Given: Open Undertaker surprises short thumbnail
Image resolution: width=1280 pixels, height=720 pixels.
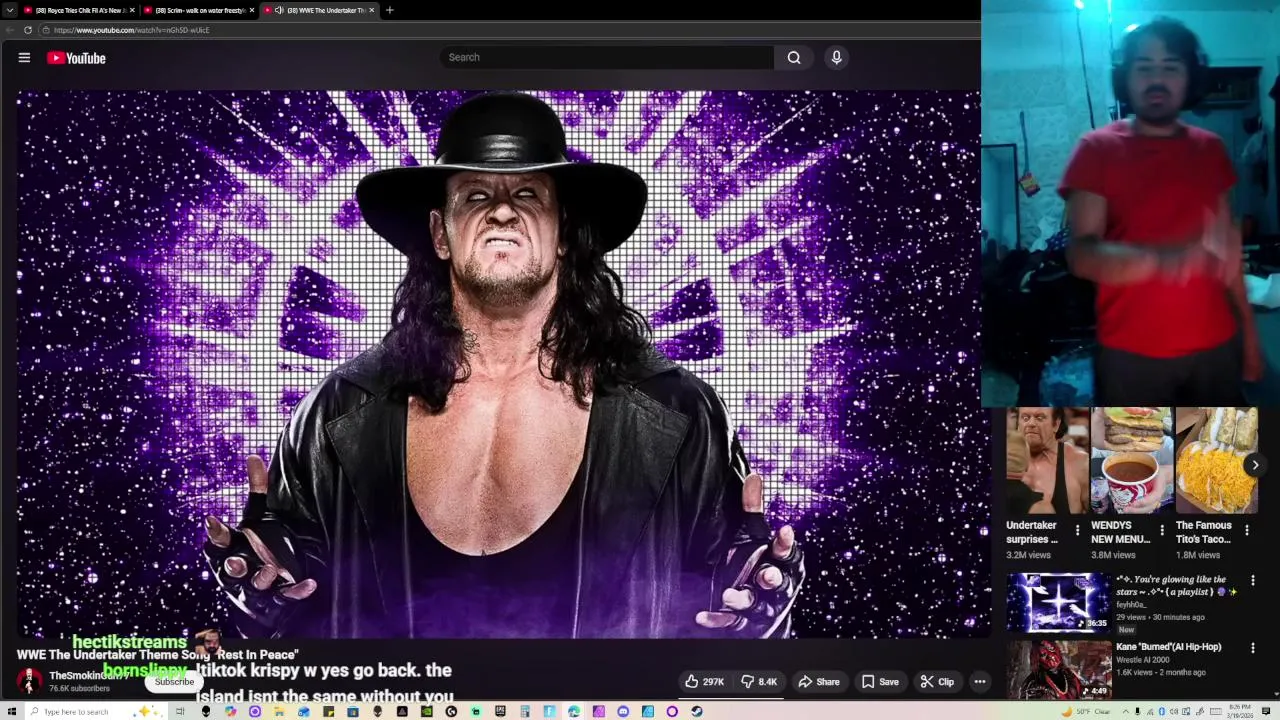Looking at the screenshot, I should pos(1047,461).
